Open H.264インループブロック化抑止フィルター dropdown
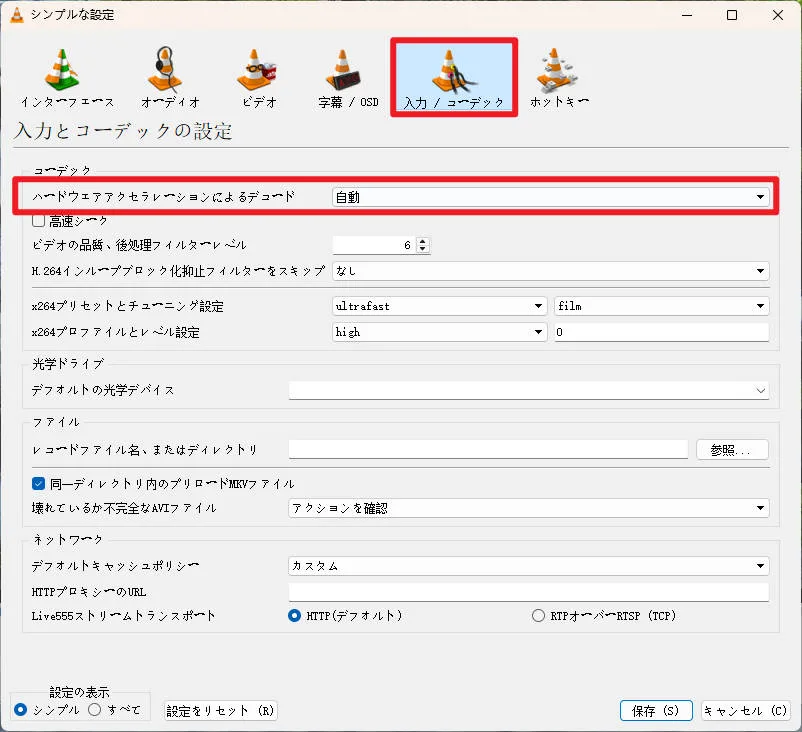Viewport: 802px width, 732px height. (551, 271)
